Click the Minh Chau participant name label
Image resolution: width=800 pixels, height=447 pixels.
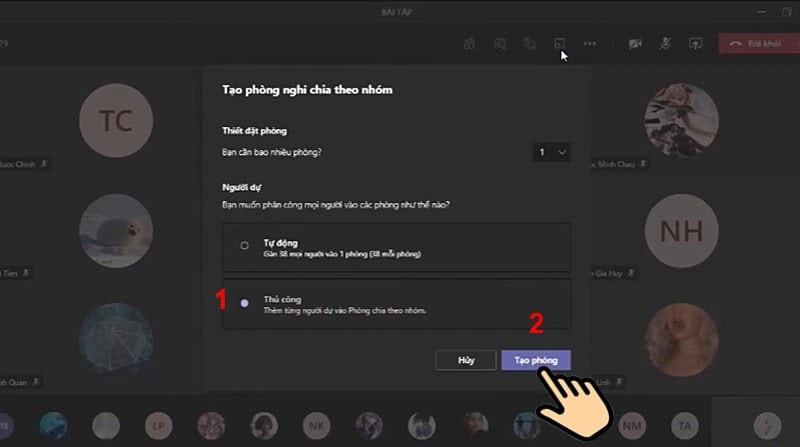tap(612, 164)
